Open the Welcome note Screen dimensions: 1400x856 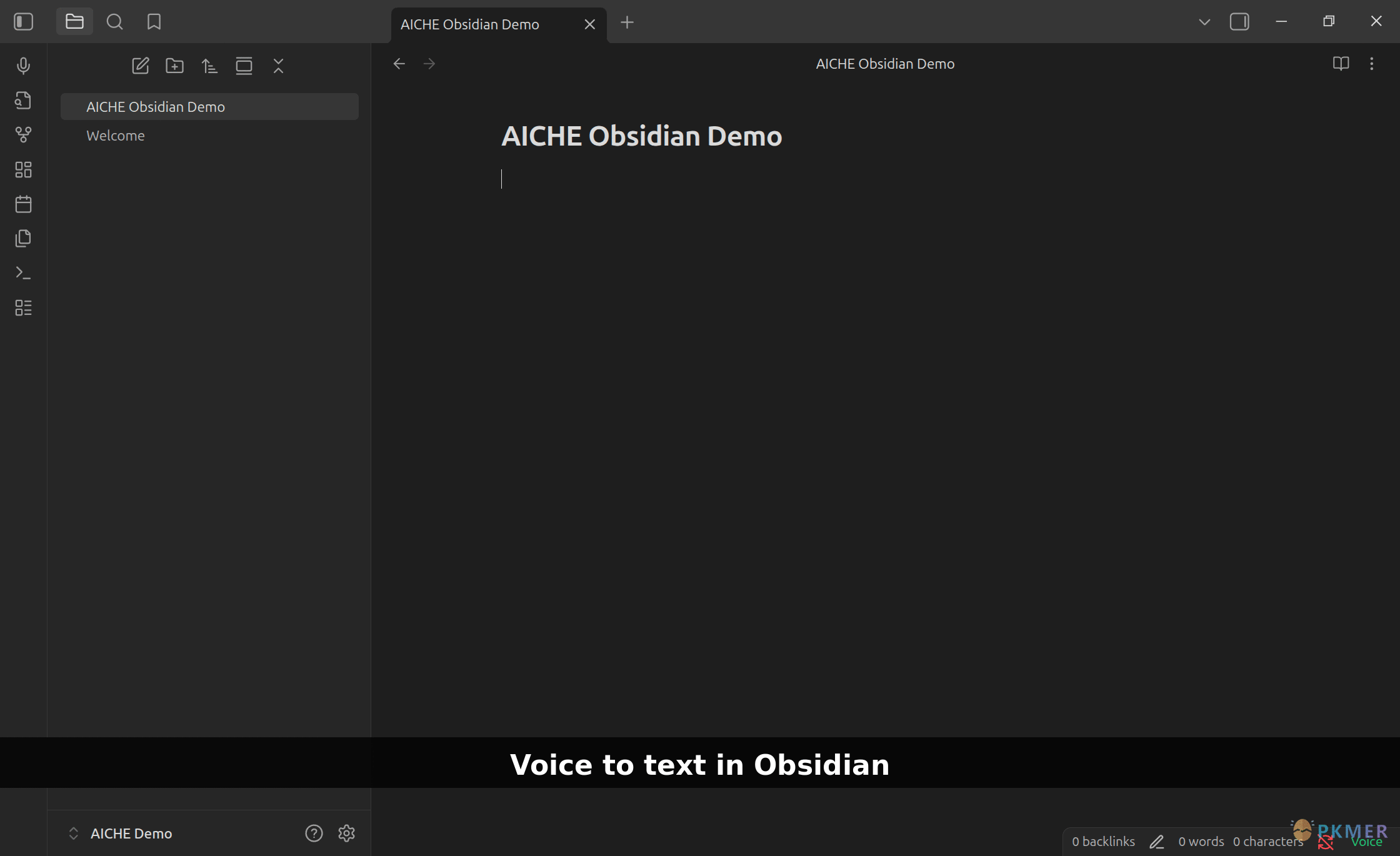209,136
